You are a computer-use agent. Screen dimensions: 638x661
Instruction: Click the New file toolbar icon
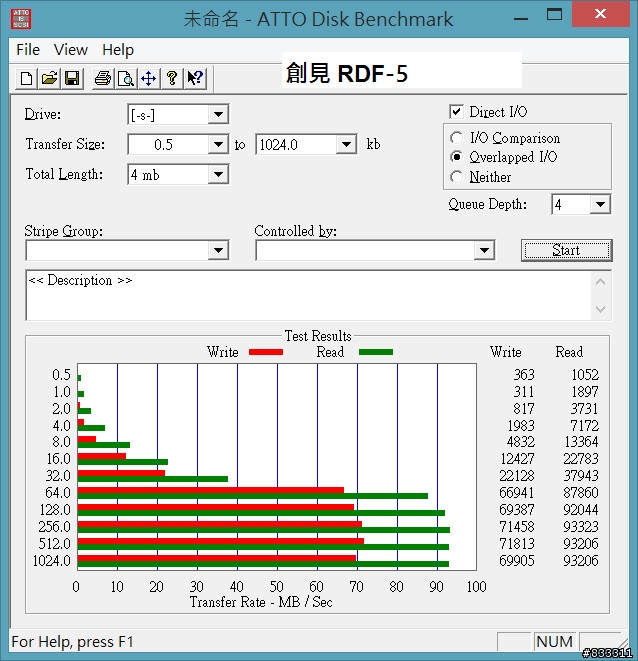(x=26, y=78)
